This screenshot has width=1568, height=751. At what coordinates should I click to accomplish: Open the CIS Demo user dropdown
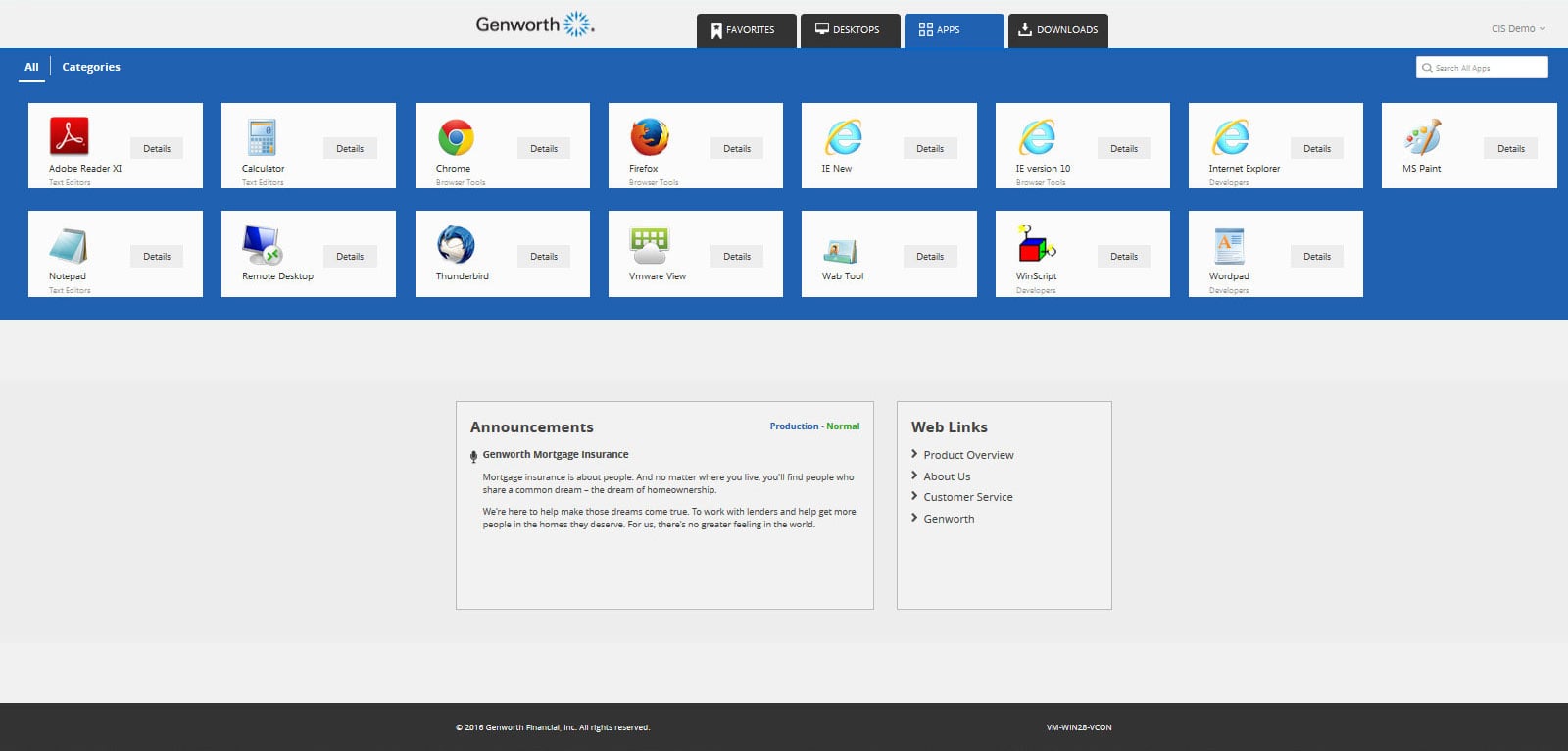tap(1518, 29)
